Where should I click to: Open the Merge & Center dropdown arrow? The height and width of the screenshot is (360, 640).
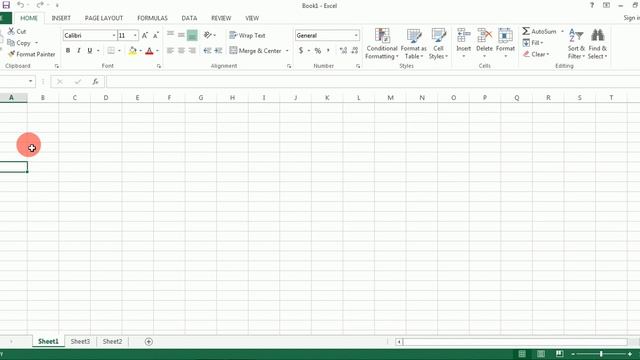point(287,51)
